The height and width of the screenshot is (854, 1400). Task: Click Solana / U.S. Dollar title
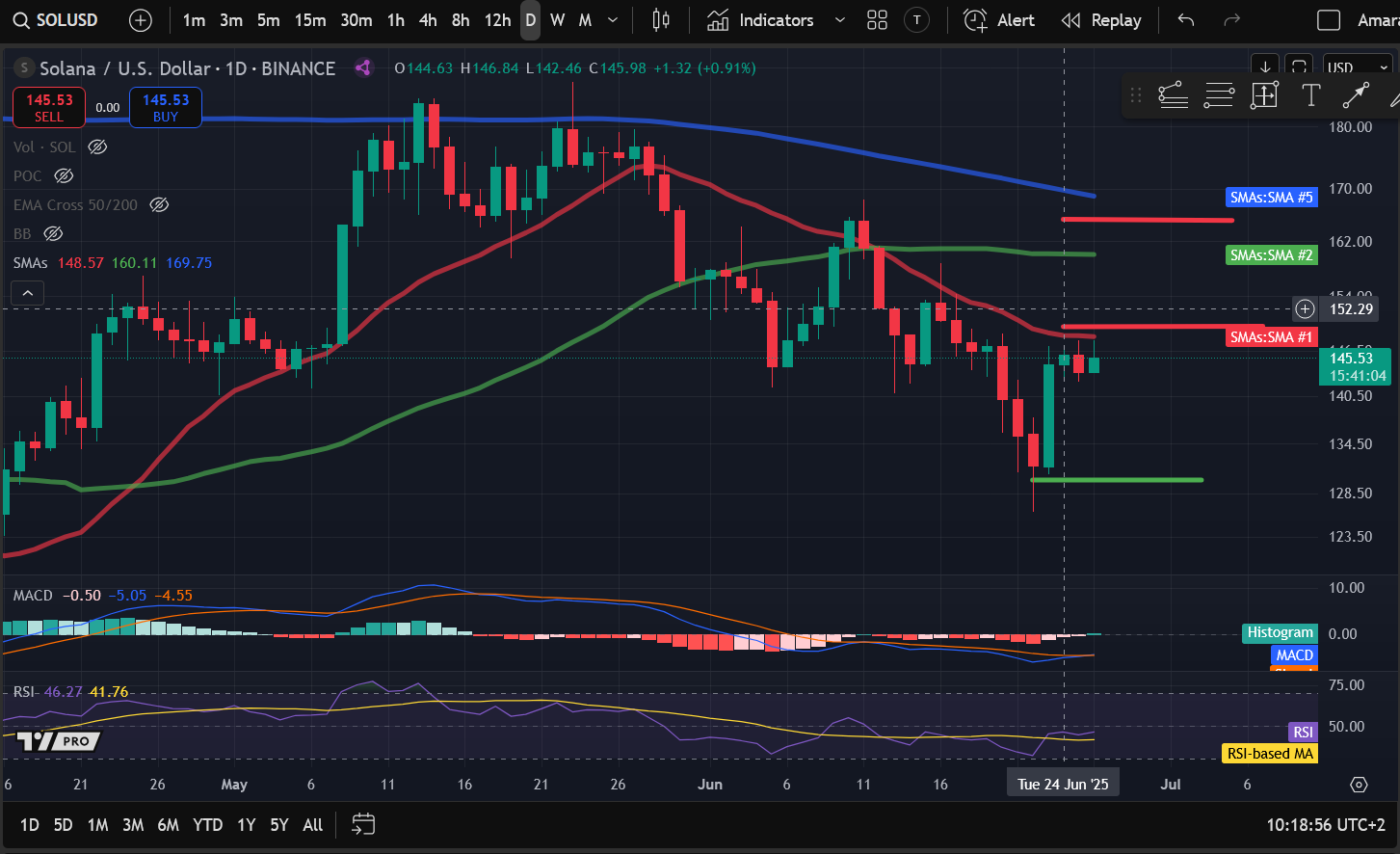[x=125, y=67]
